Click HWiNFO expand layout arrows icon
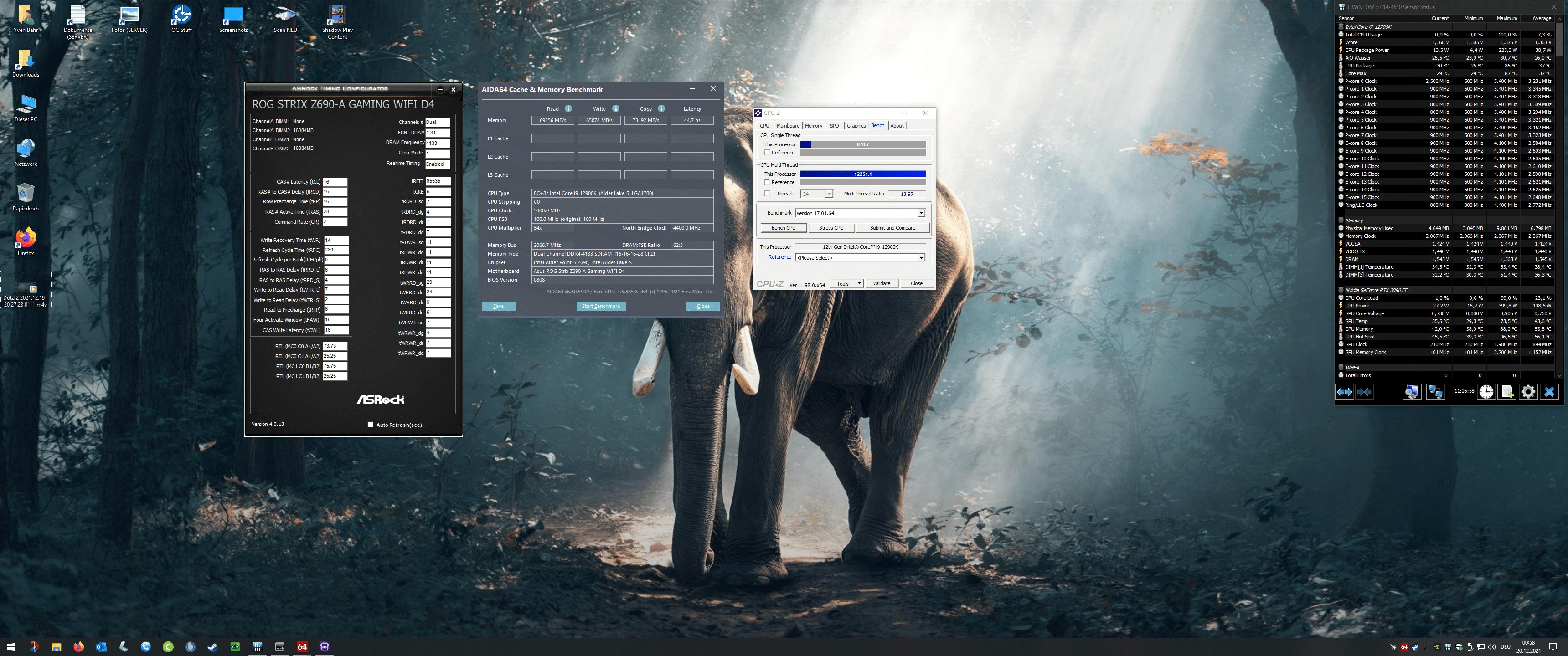This screenshot has height=656, width=1568. point(1344,392)
